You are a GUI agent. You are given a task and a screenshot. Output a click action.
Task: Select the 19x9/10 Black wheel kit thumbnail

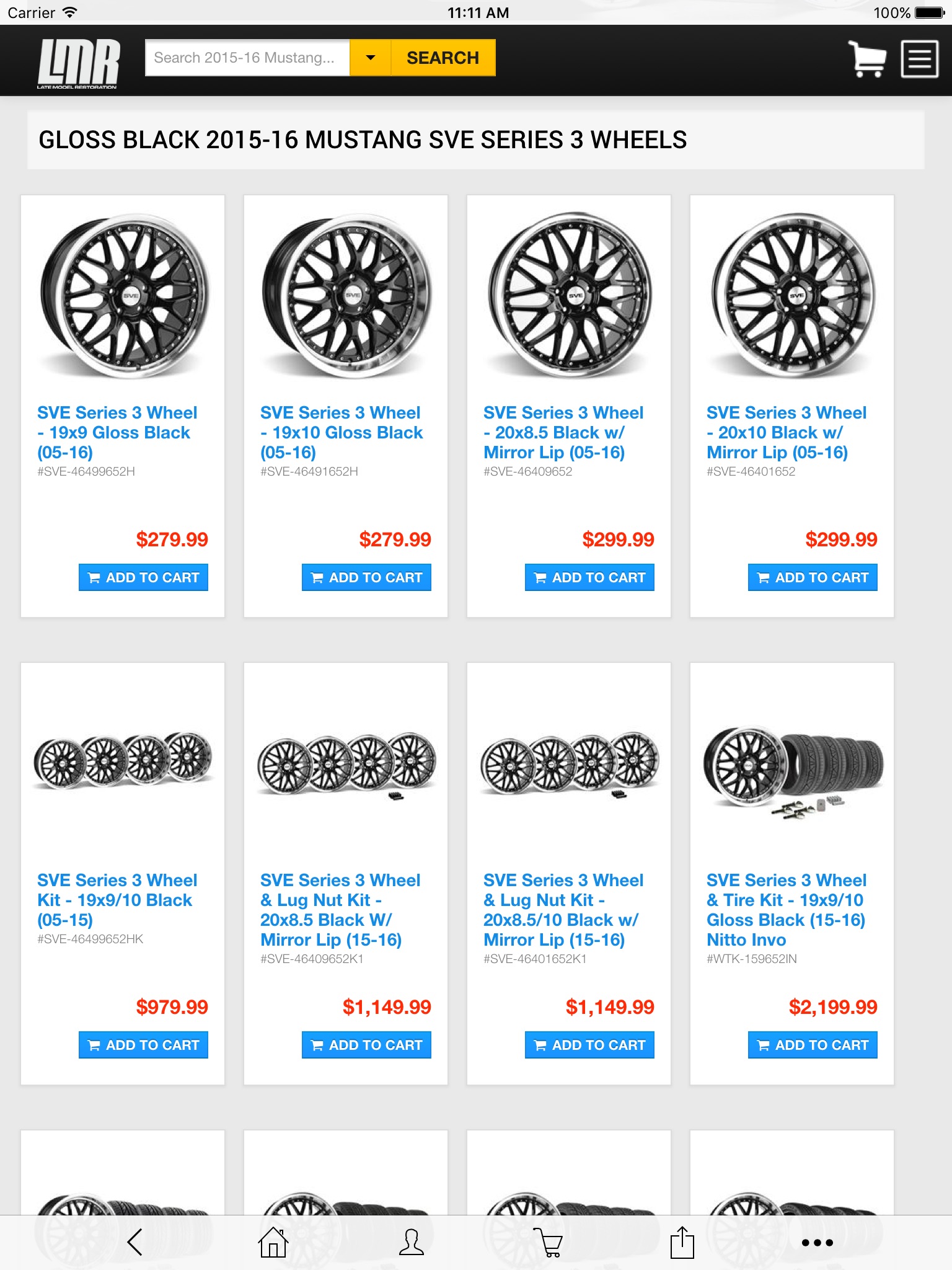[123, 761]
